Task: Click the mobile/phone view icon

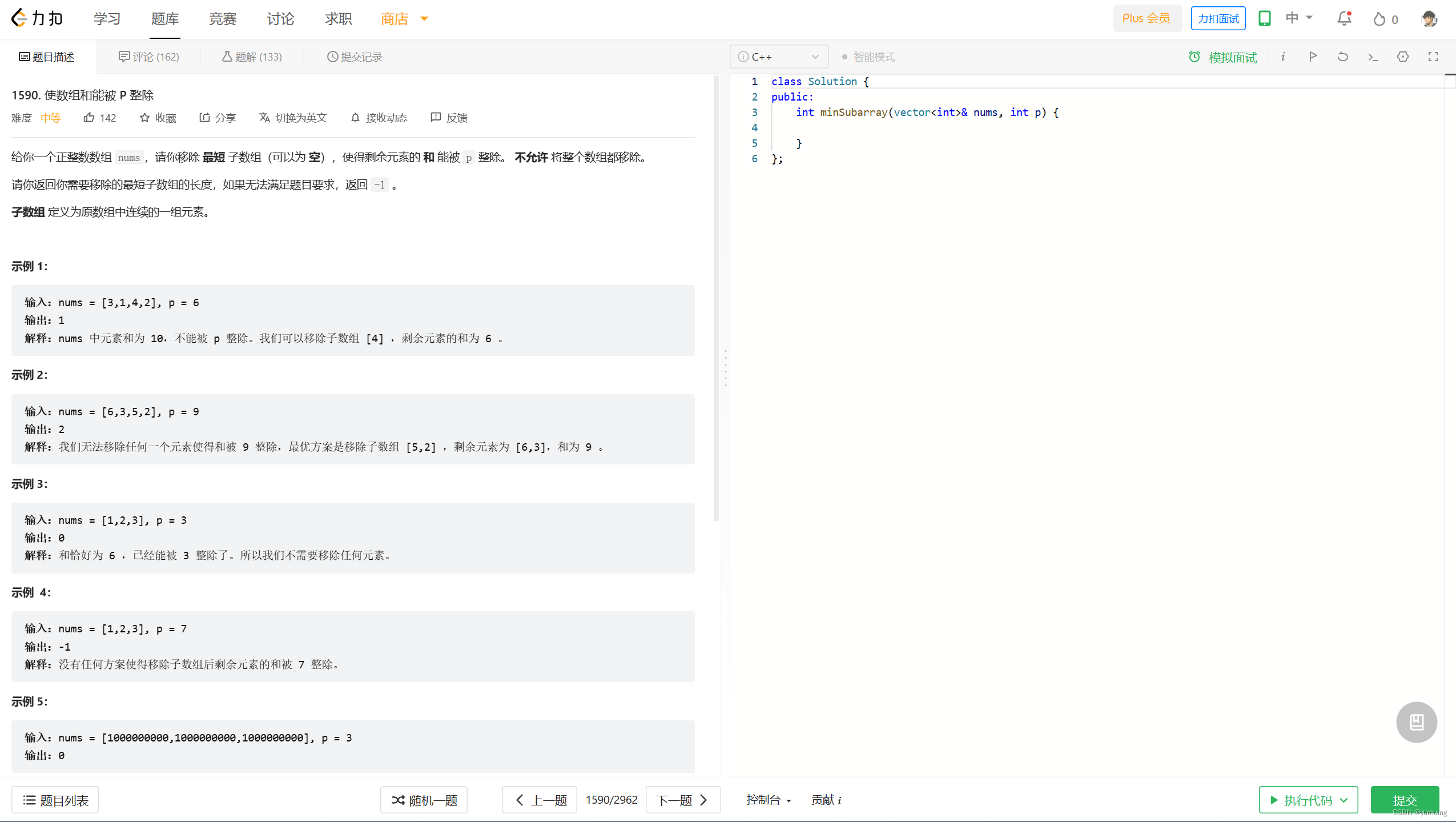Action: click(1264, 18)
